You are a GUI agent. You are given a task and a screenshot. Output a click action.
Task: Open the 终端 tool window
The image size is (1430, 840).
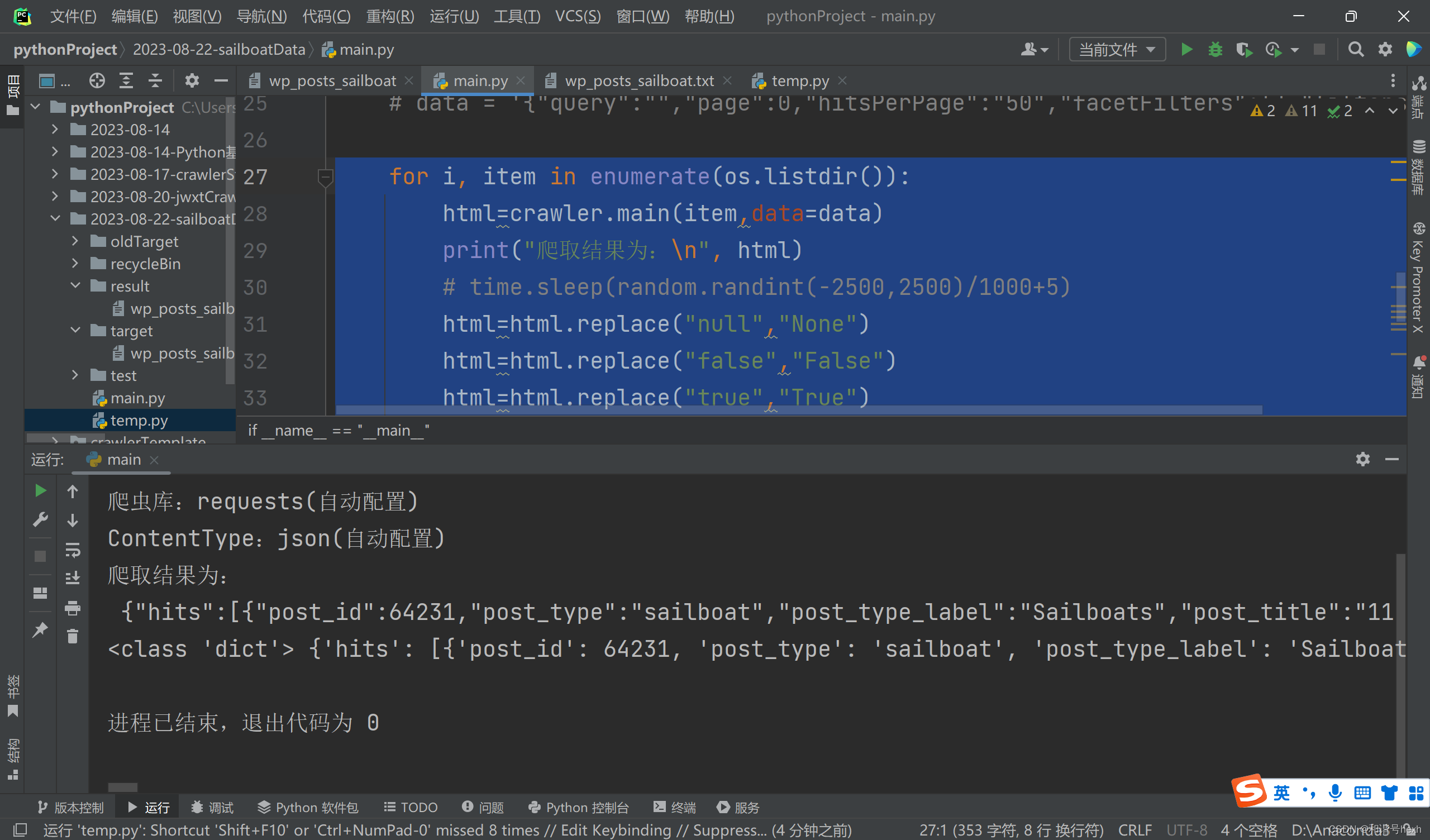click(x=675, y=807)
